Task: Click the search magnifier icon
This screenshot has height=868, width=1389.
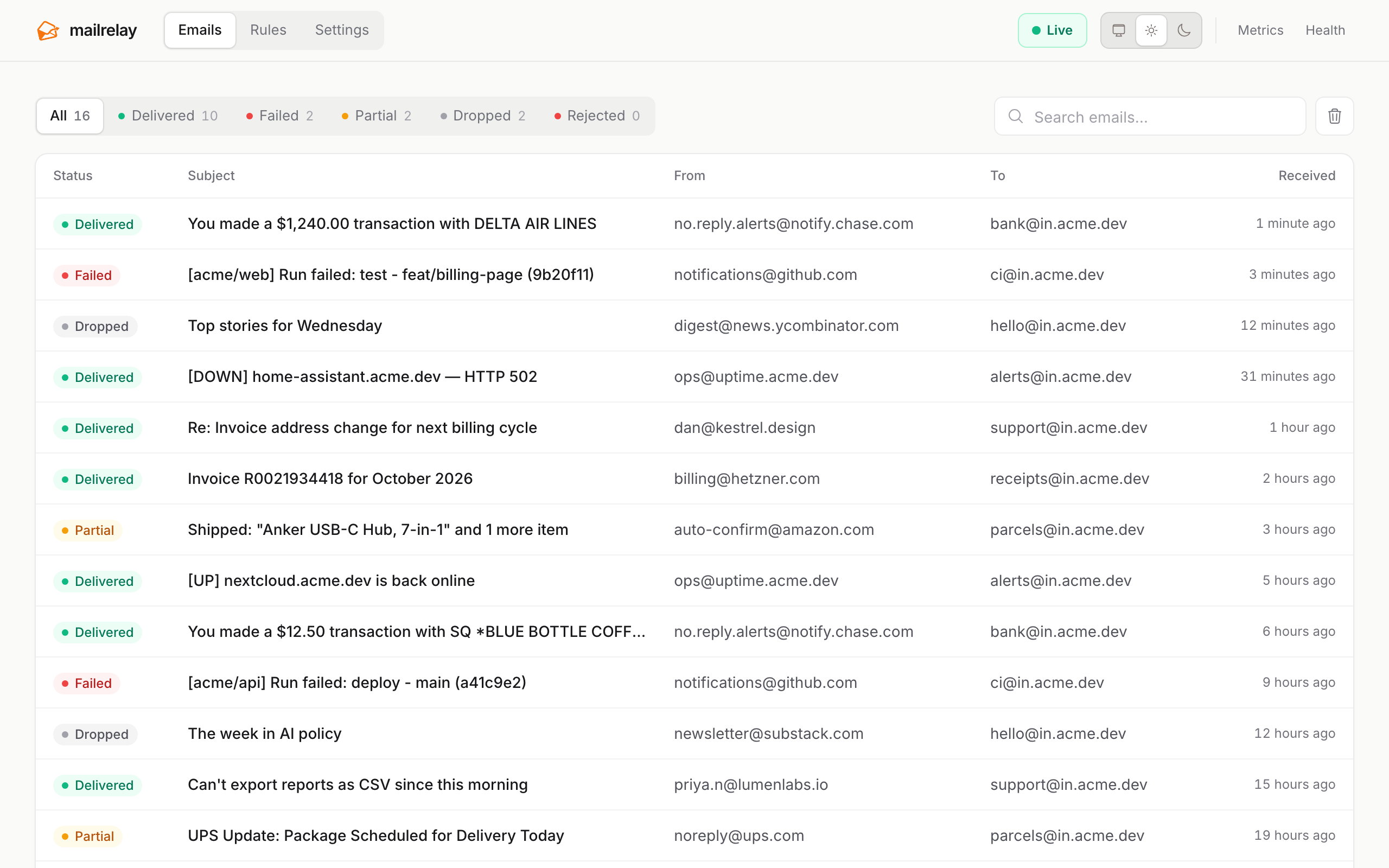Action: coord(1015,117)
